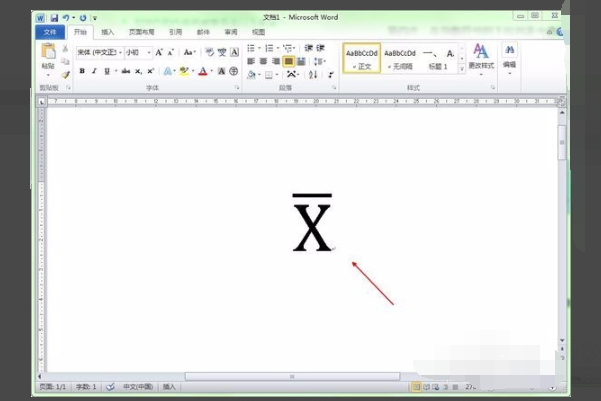Open the Font dialog launcher in 字体 group

coord(237,88)
